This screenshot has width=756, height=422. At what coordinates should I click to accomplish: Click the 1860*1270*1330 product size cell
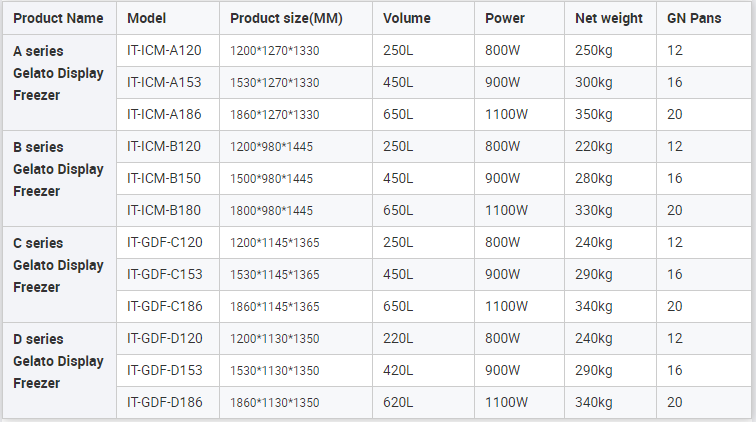[x=275, y=114]
